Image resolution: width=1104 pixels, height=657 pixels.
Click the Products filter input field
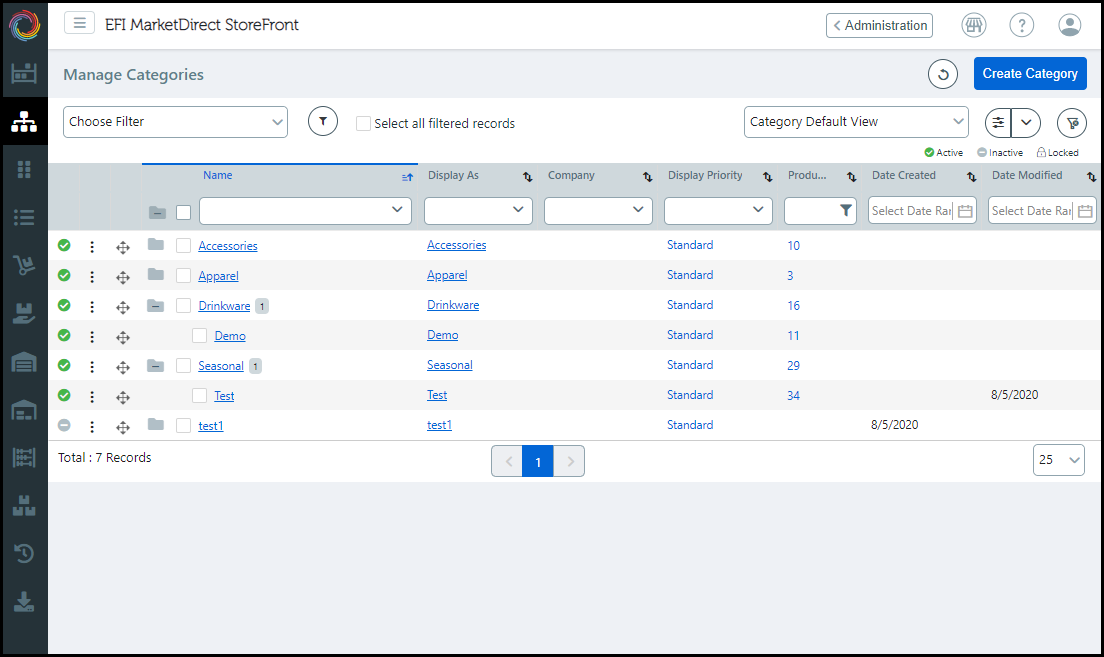pyautogui.click(x=812, y=211)
